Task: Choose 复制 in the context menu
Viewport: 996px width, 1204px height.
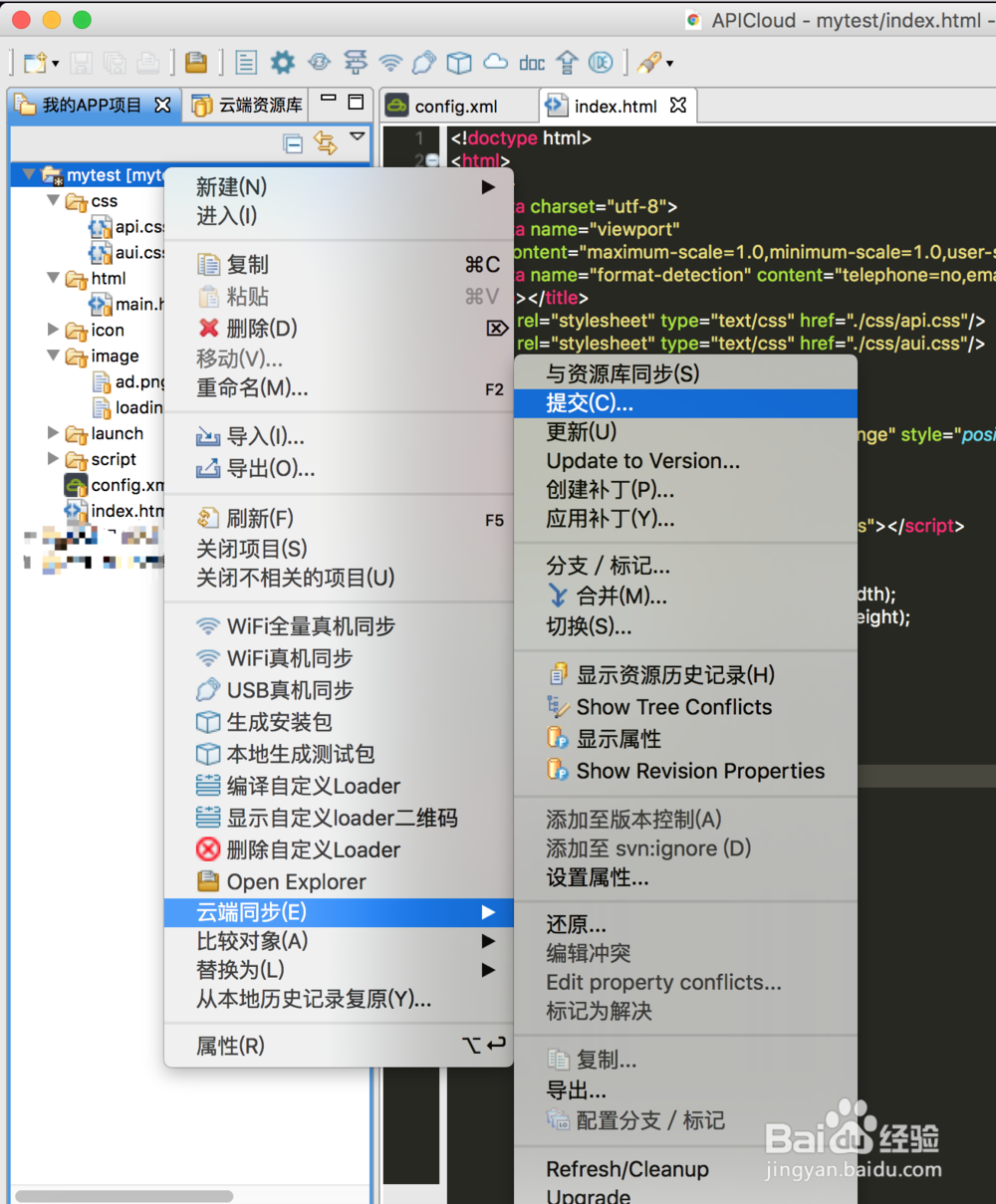Action: tap(339, 265)
